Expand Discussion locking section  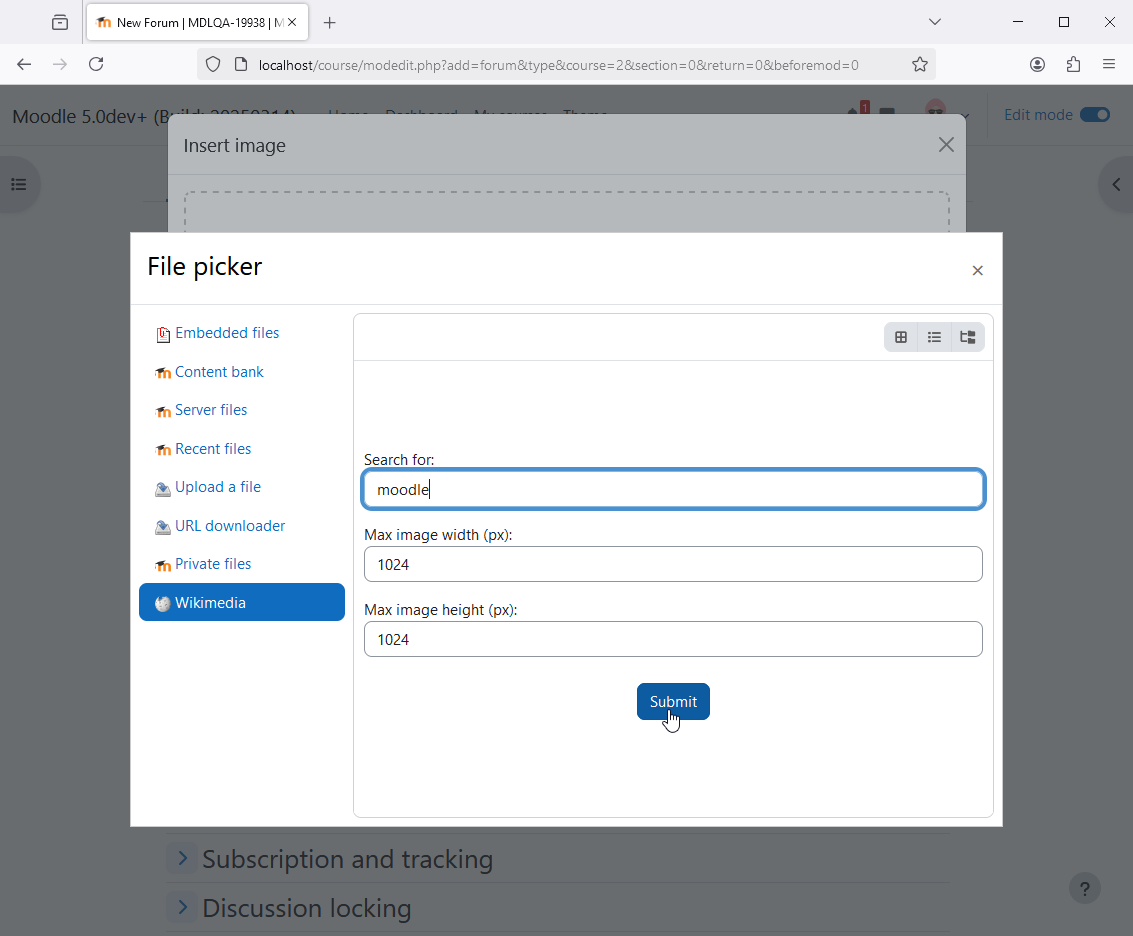click(x=183, y=906)
